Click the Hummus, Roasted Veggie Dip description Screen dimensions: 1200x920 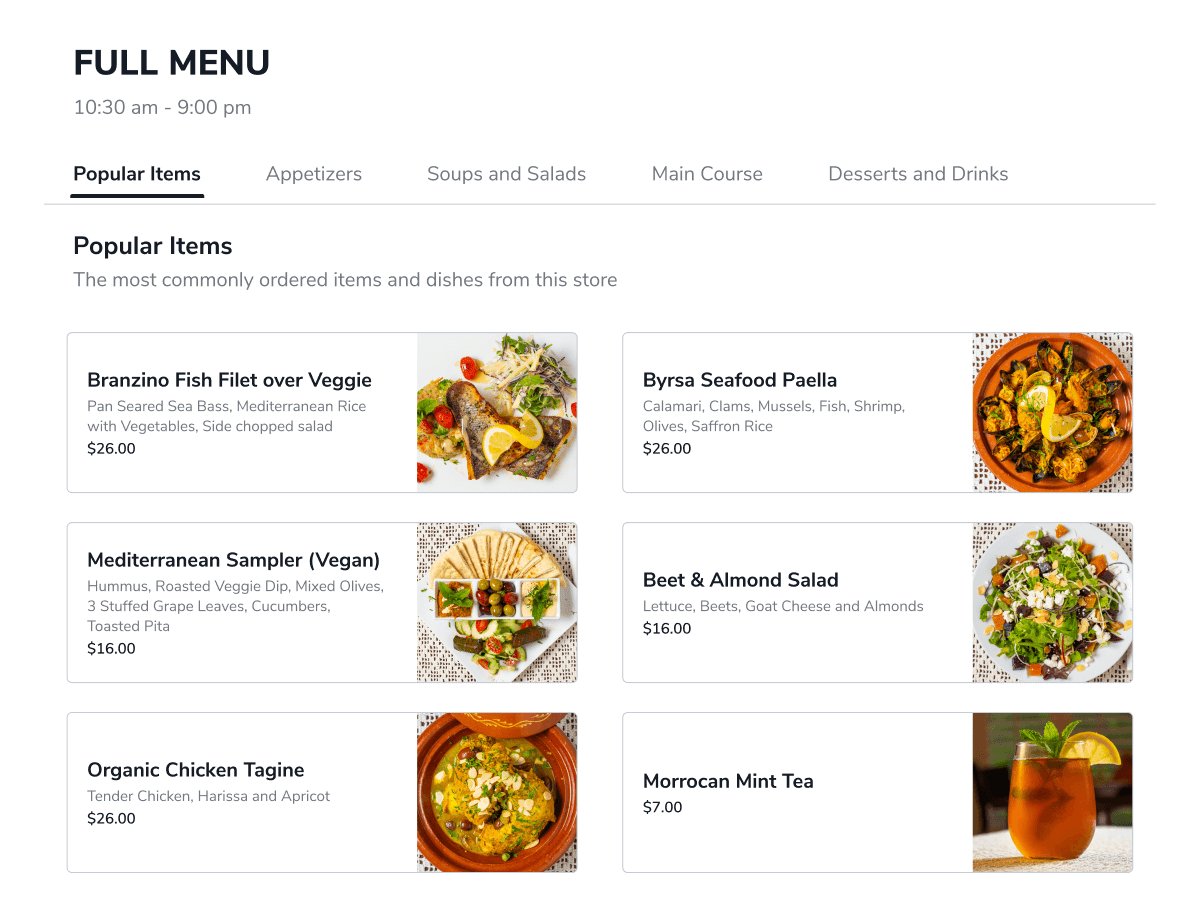(236, 606)
